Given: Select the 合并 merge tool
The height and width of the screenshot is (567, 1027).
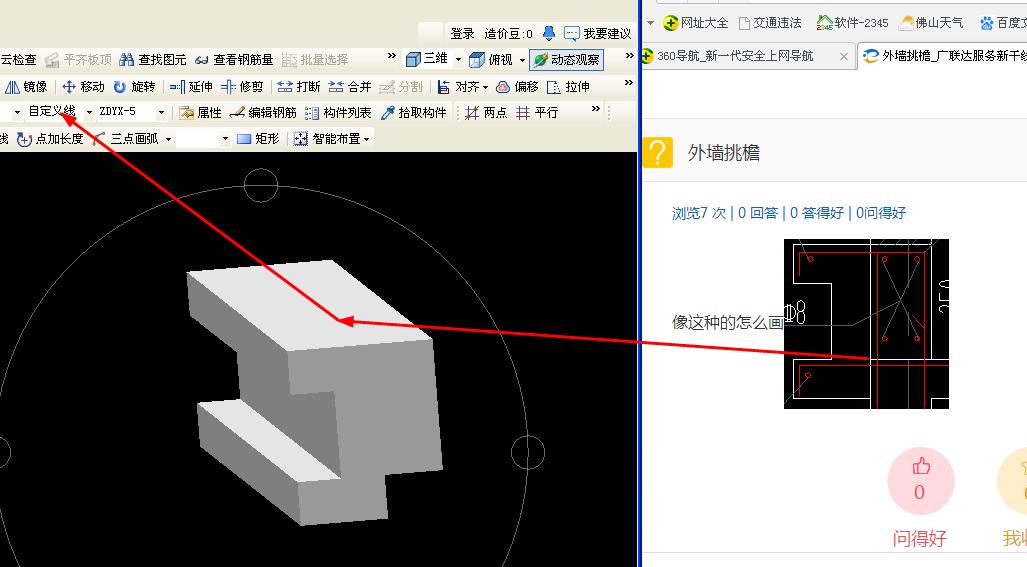Looking at the screenshot, I should coord(350,86).
